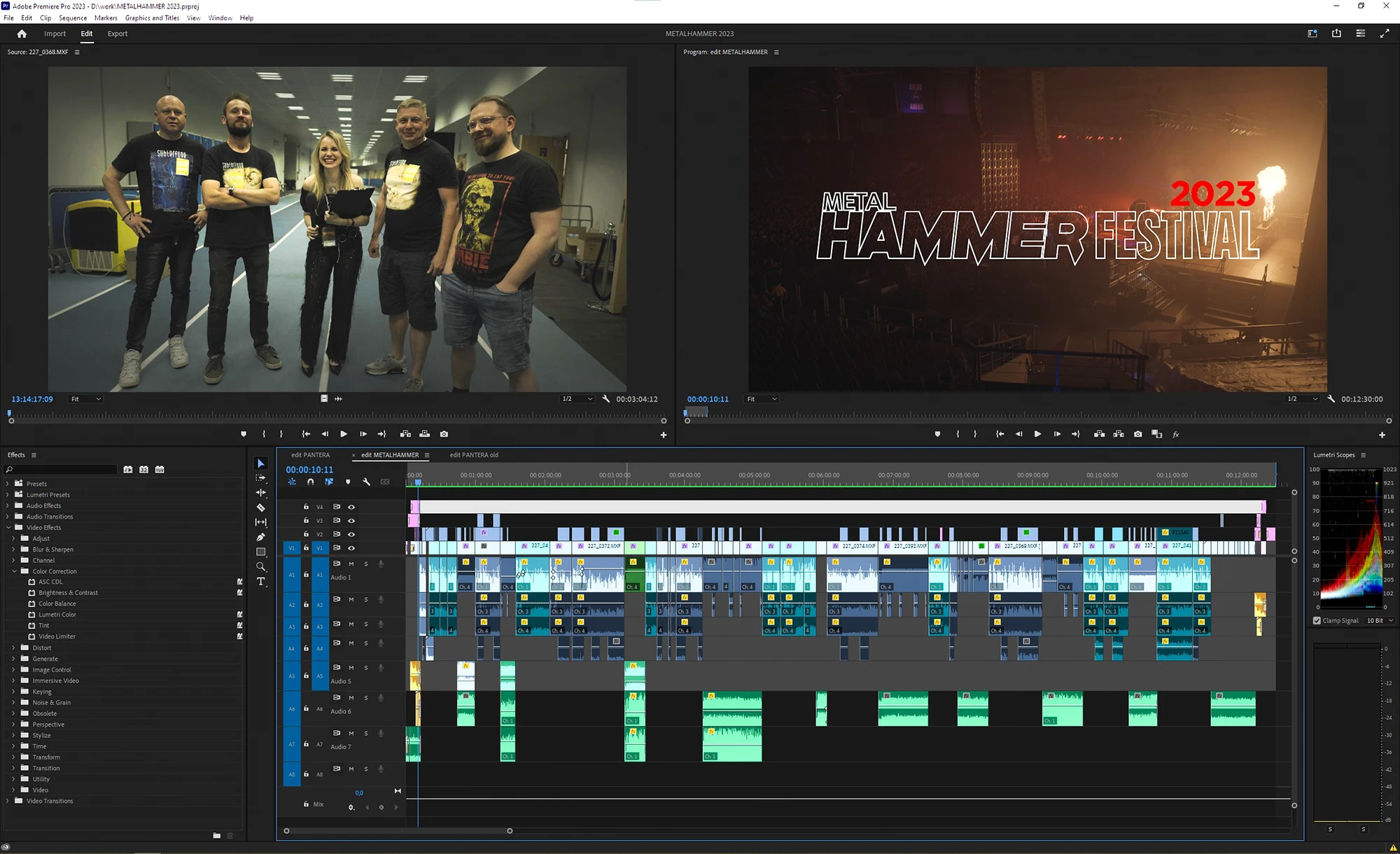Select the Lumetri Color effect
Image resolution: width=1400 pixels, height=854 pixels.
coord(57,615)
